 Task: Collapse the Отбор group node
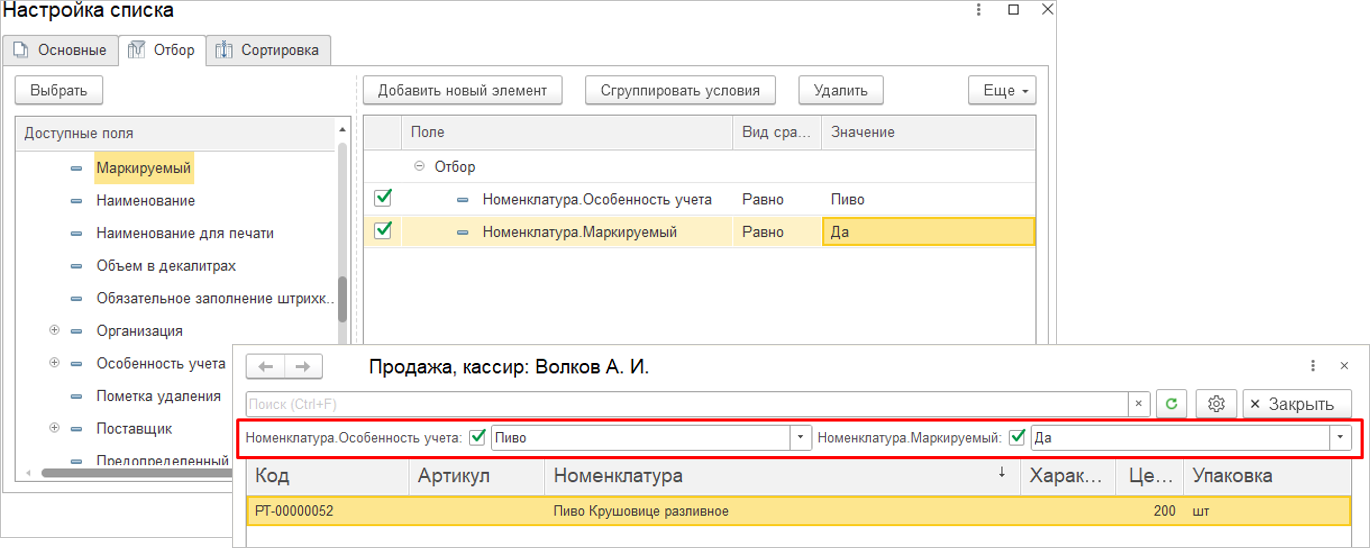420,167
